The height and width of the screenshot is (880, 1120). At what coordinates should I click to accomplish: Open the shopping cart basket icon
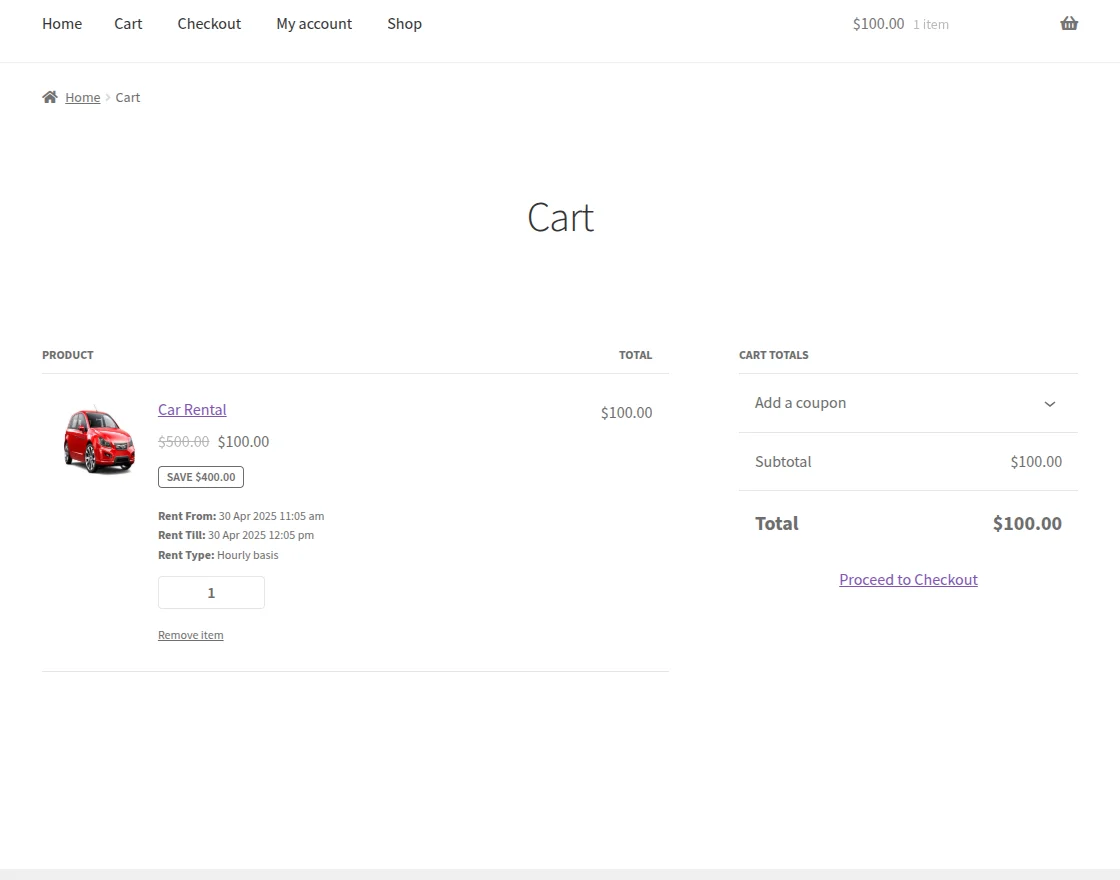point(1069,23)
